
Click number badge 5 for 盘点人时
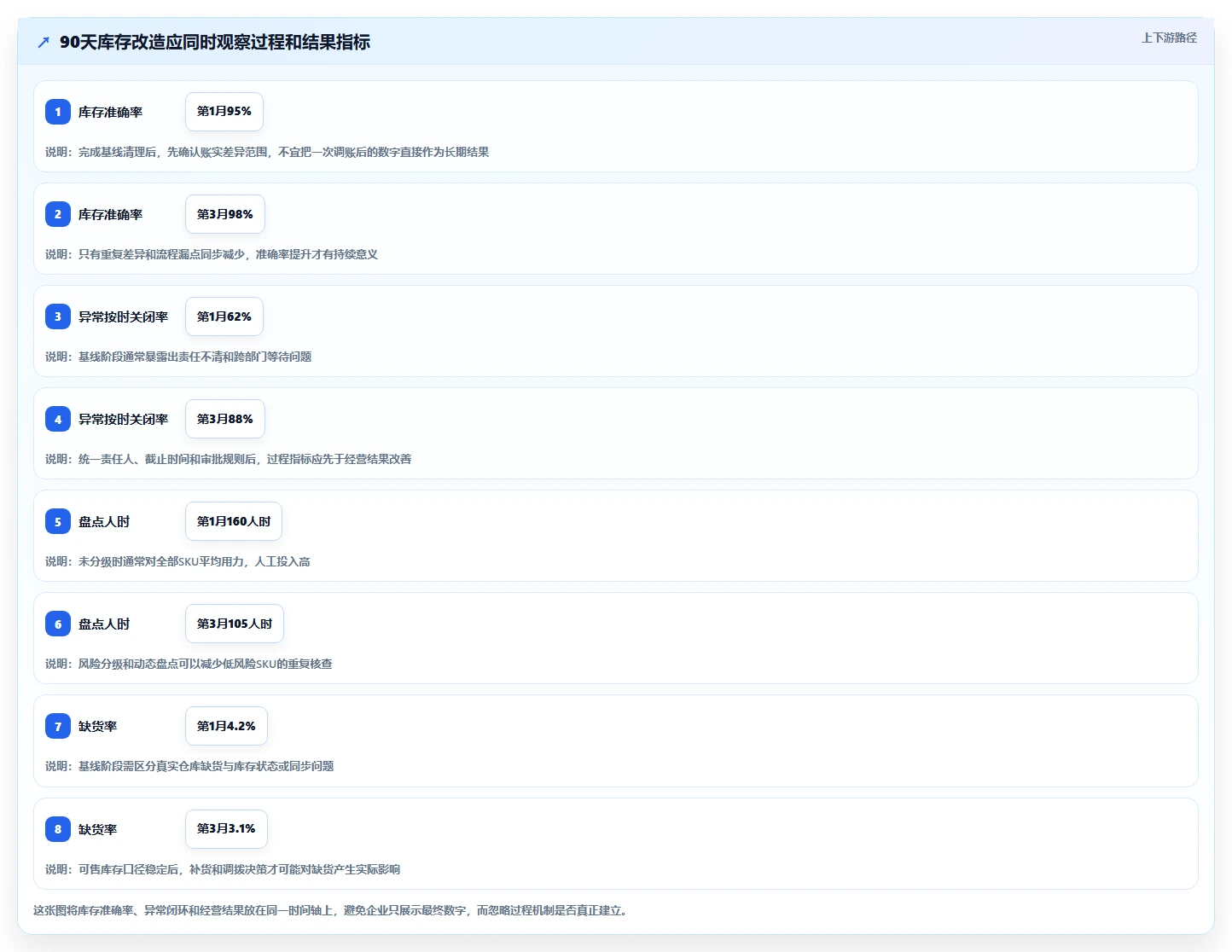pos(58,521)
